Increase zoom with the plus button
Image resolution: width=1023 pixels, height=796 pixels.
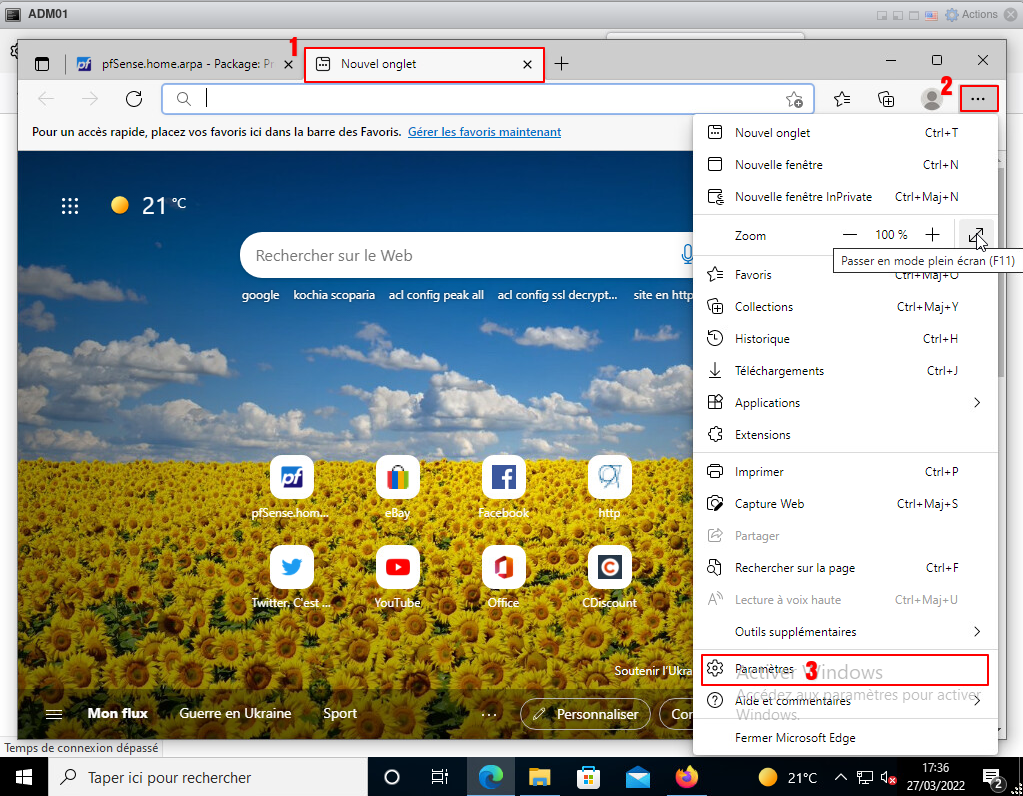[932, 235]
